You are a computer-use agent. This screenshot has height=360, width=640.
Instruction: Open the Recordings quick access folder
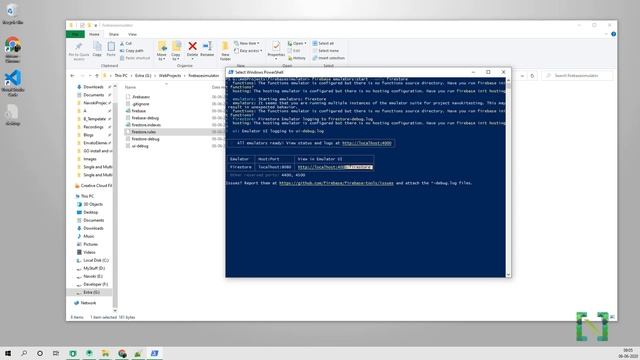[93, 127]
